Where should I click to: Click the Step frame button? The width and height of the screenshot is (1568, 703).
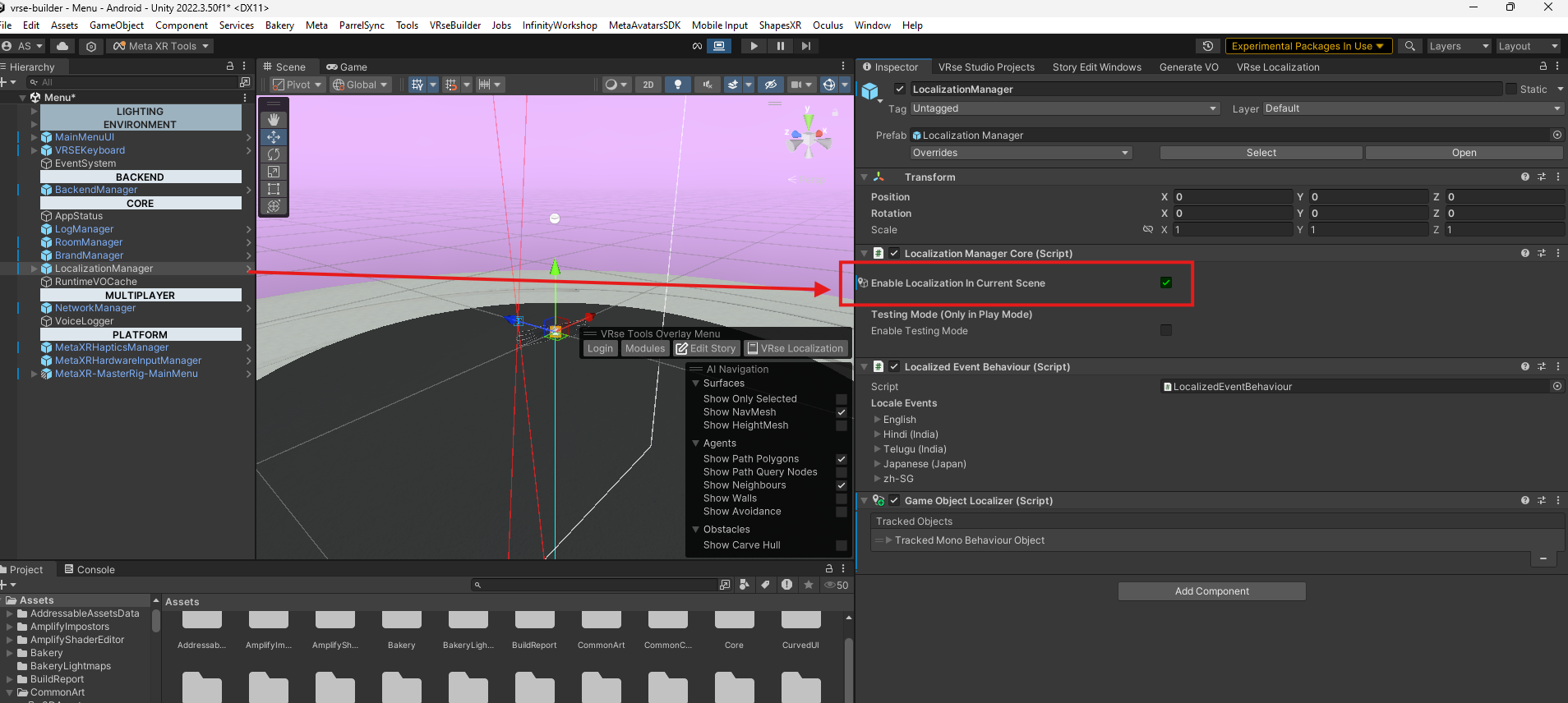(806, 46)
